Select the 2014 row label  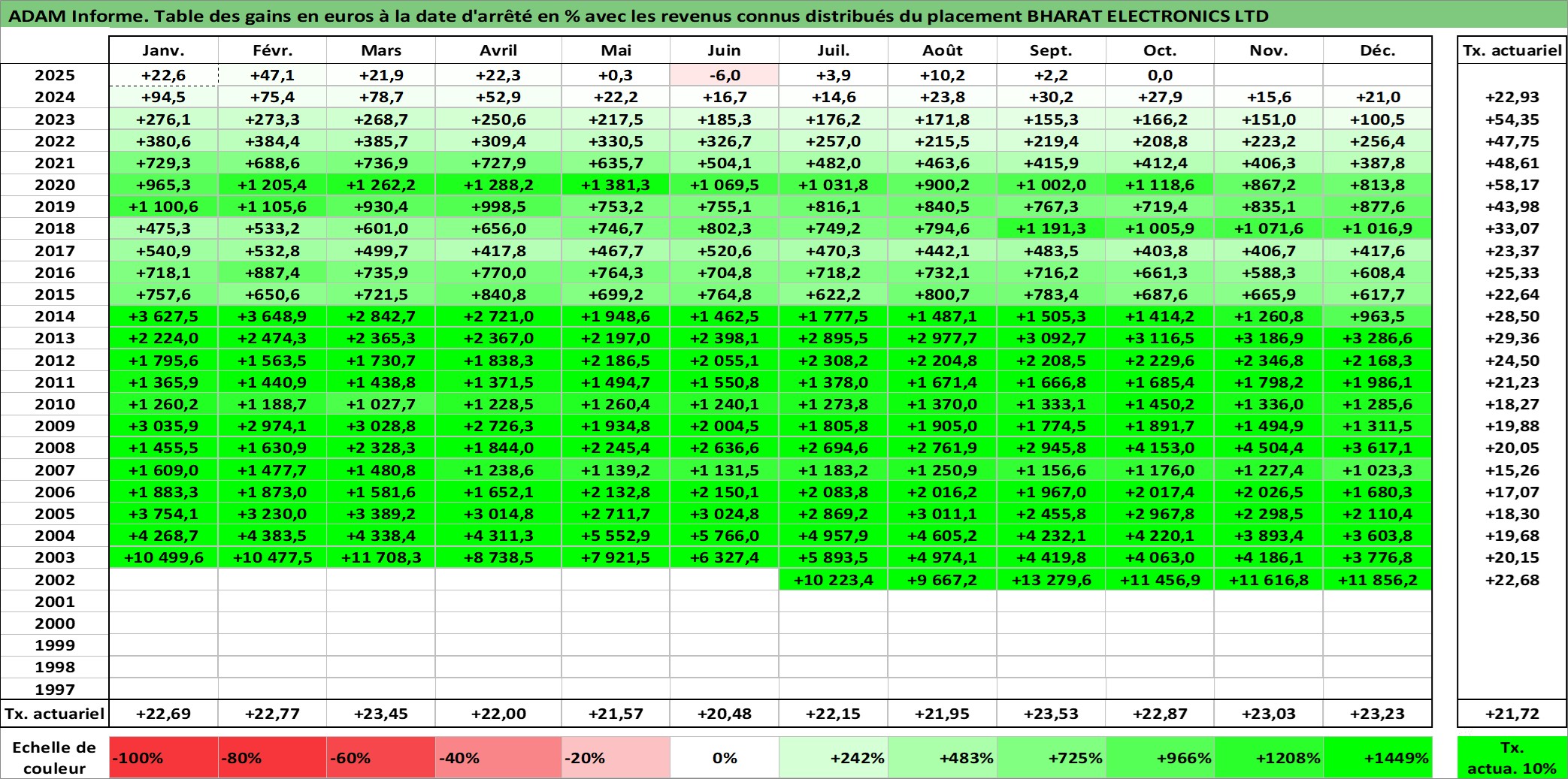[x=55, y=316]
